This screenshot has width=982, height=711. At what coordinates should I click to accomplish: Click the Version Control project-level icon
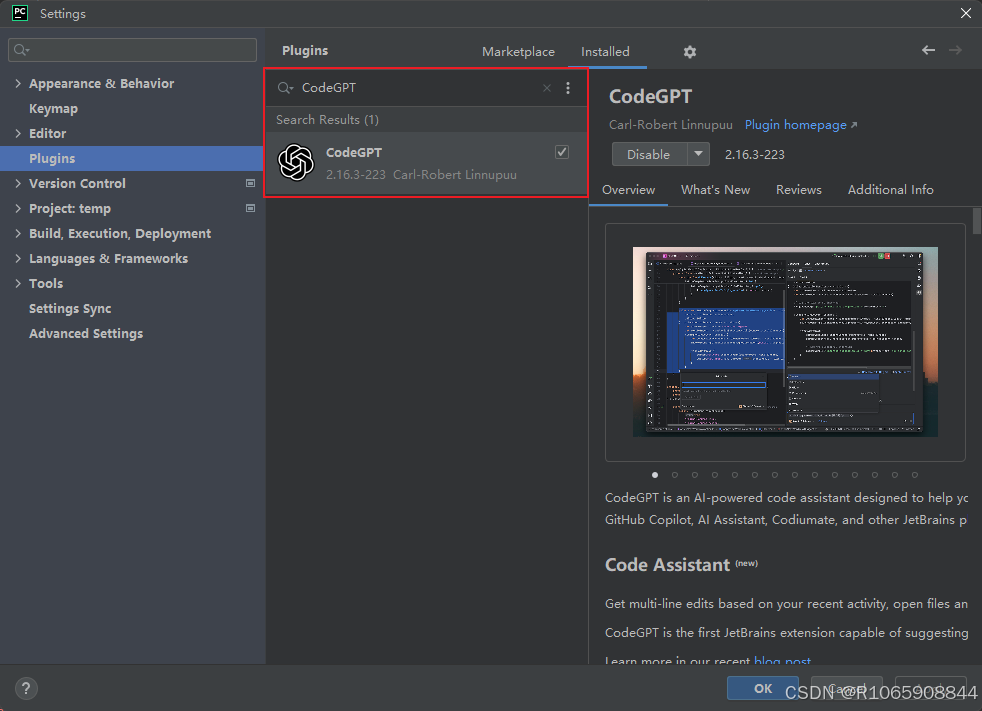(251, 183)
